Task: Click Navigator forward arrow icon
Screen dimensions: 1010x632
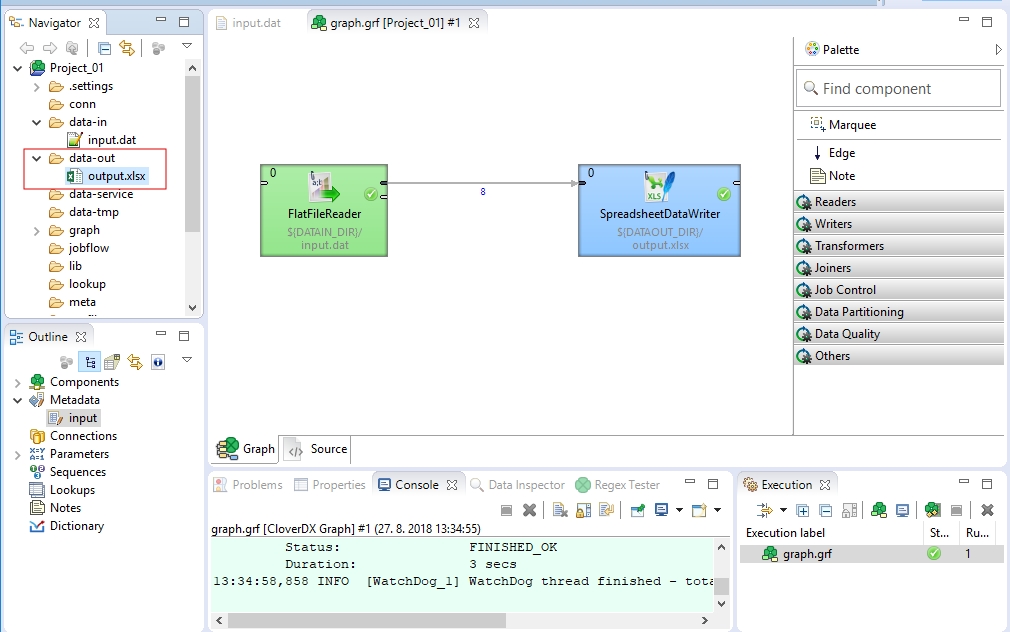Action: 50,48
